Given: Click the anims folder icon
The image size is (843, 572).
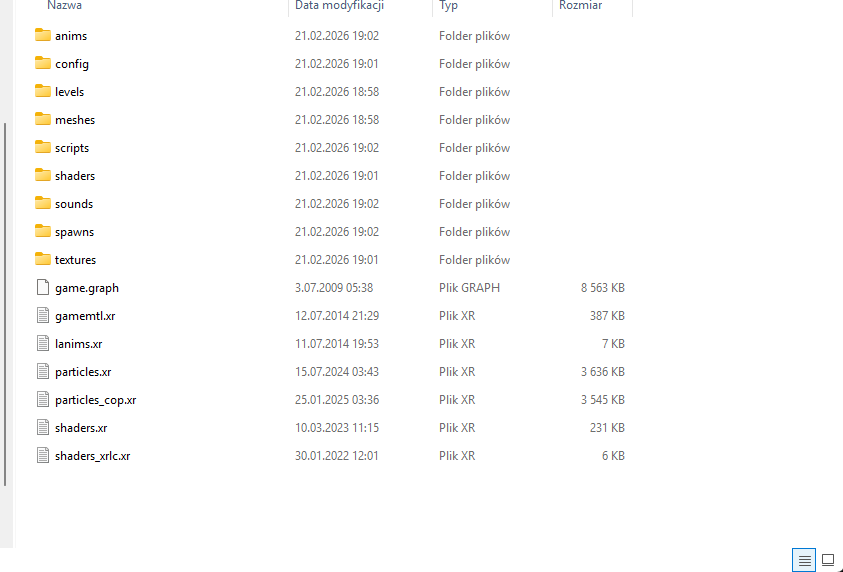Looking at the screenshot, I should pos(42,36).
